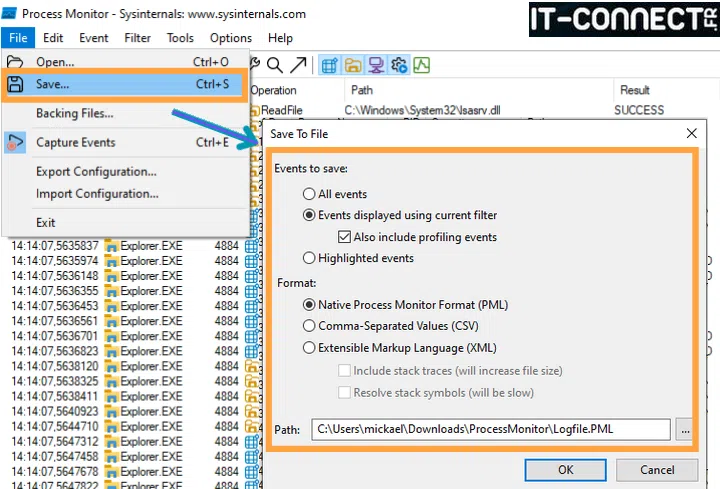
Task: Open the Filter menu
Action: pyautogui.click(x=137, y=38)
